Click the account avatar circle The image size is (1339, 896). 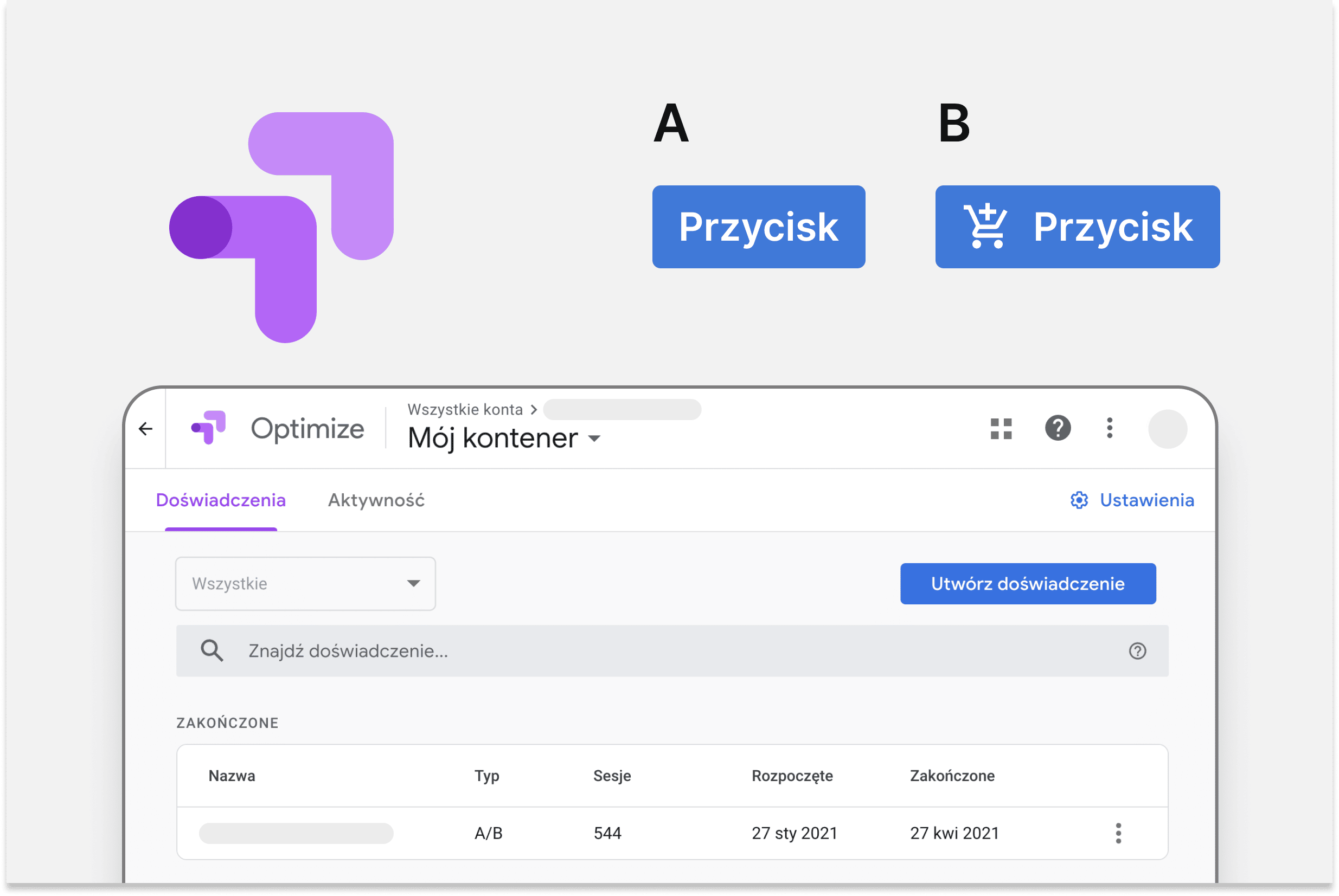(x=1168, y=429)
